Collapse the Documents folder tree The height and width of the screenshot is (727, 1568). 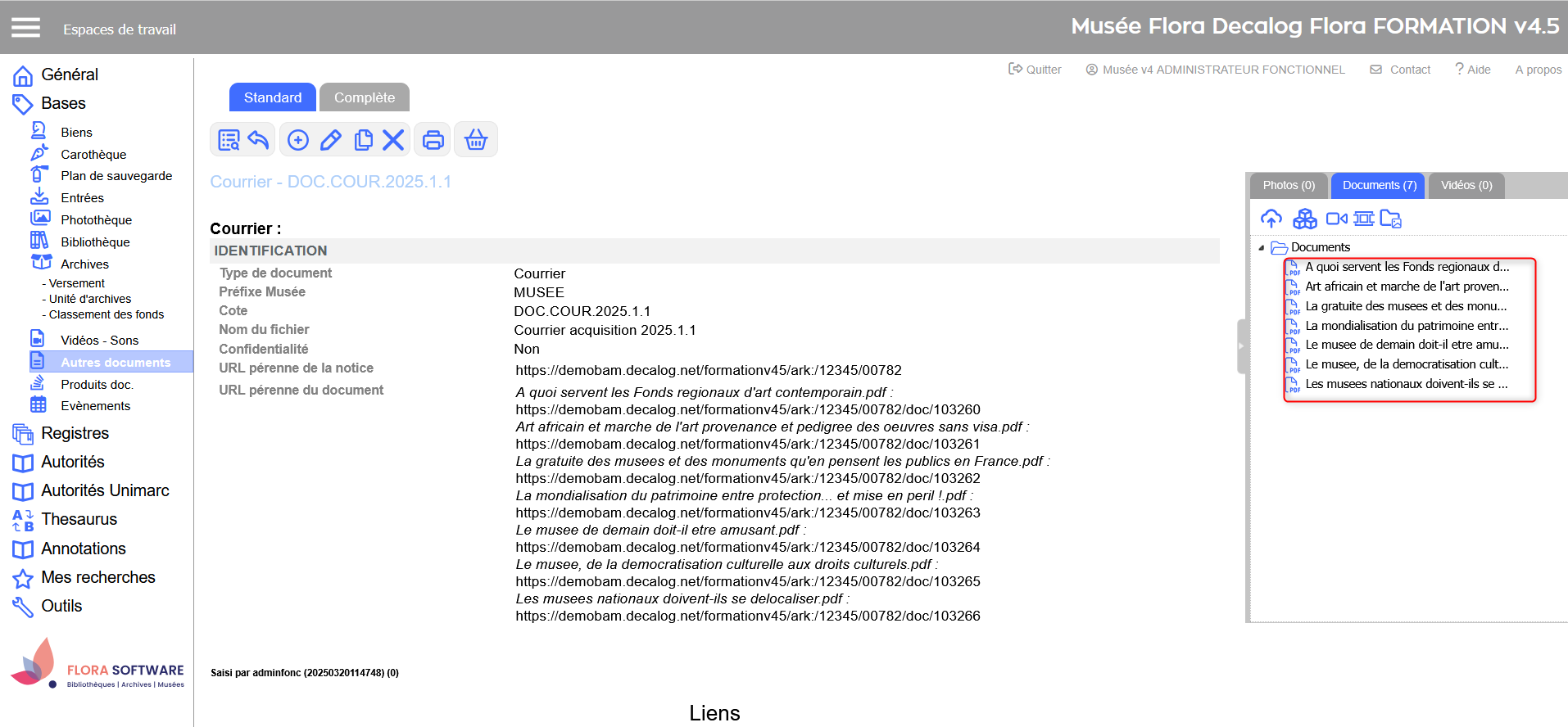pos(1261,248)
